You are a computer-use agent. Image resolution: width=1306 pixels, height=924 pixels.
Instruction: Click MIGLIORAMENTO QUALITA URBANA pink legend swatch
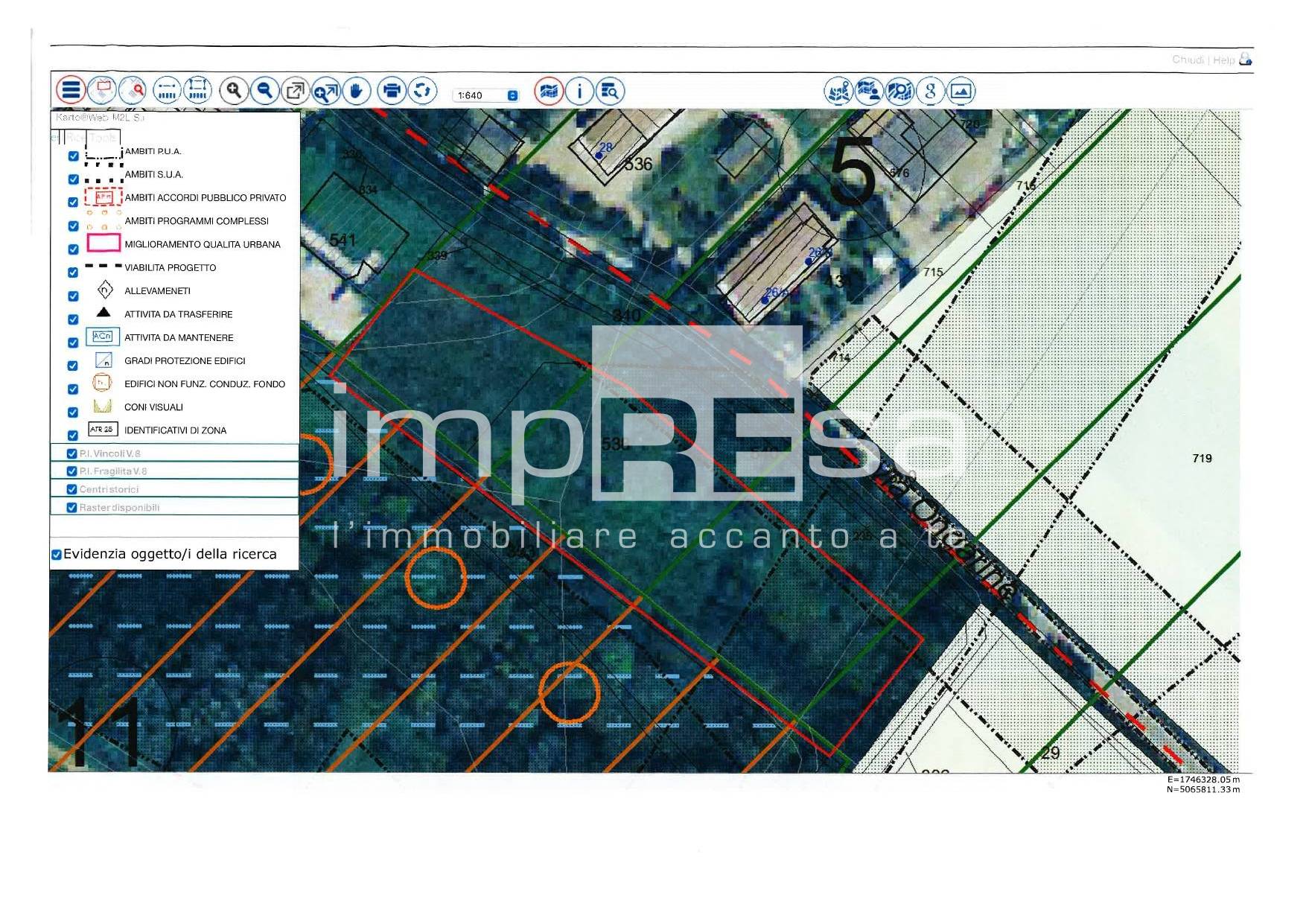[x=103, y=243]
